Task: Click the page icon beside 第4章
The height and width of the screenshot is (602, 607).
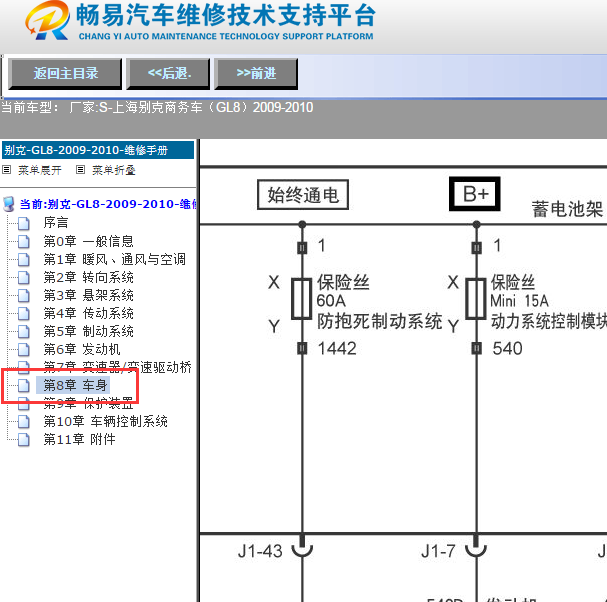Action: 24,314
